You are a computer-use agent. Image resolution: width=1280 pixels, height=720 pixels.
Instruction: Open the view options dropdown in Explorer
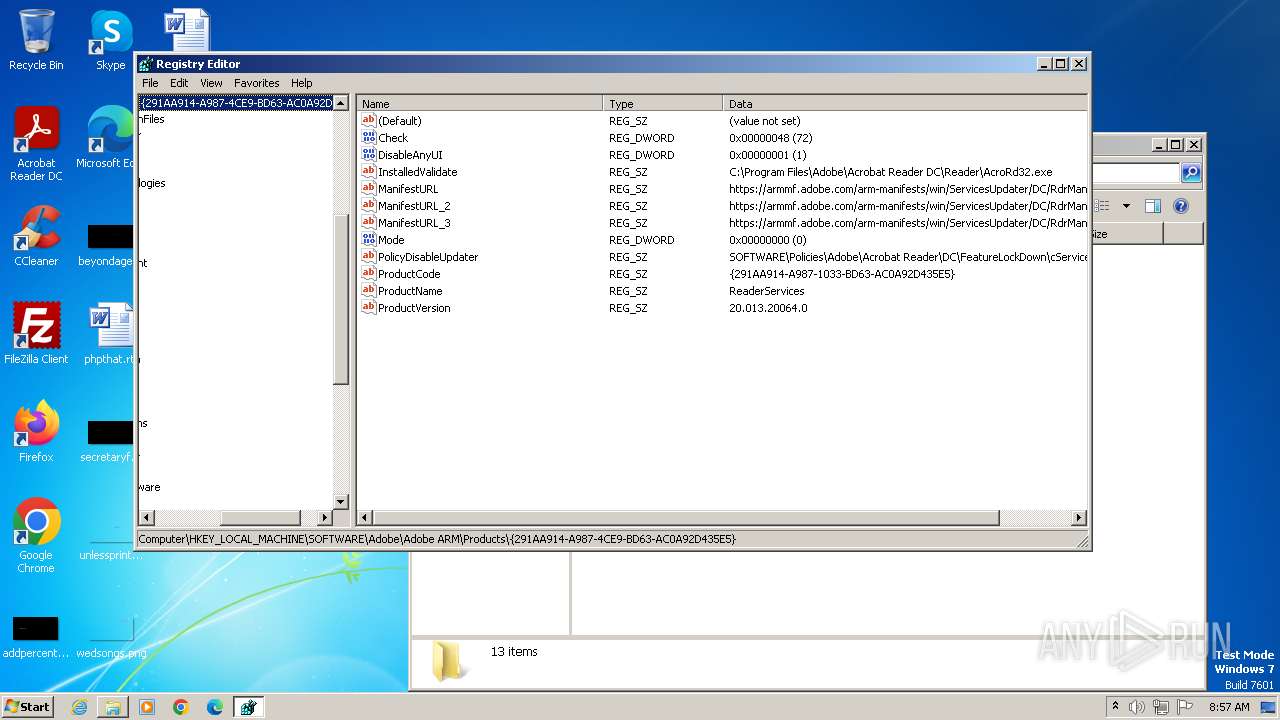(x=1126, y=206)
